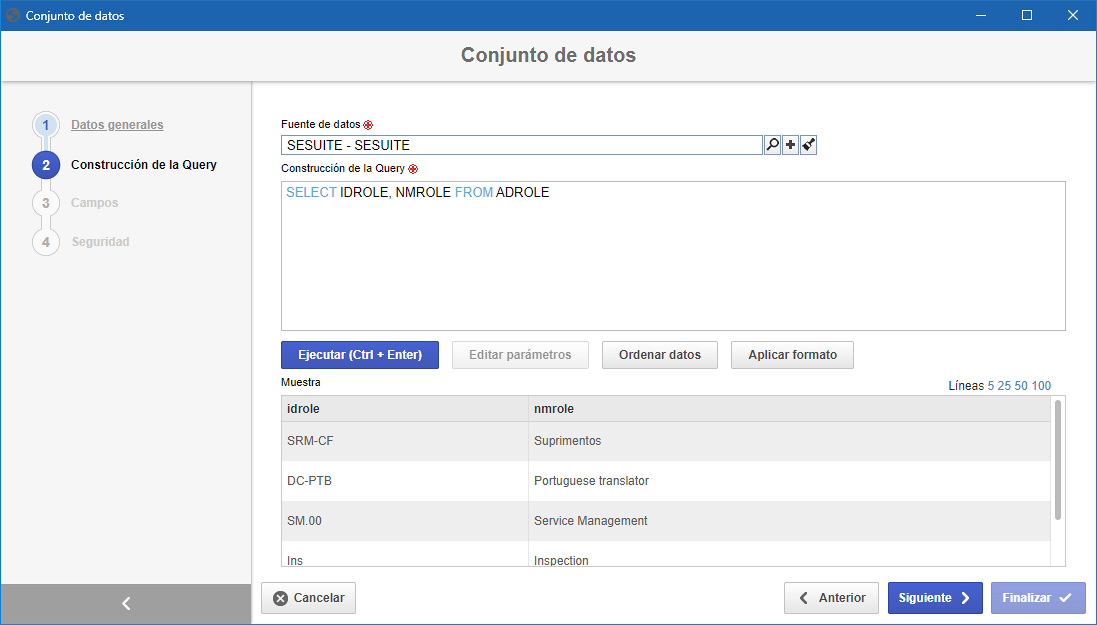
Task: Select SM.00 cell
Action: (x=404, y=521)
